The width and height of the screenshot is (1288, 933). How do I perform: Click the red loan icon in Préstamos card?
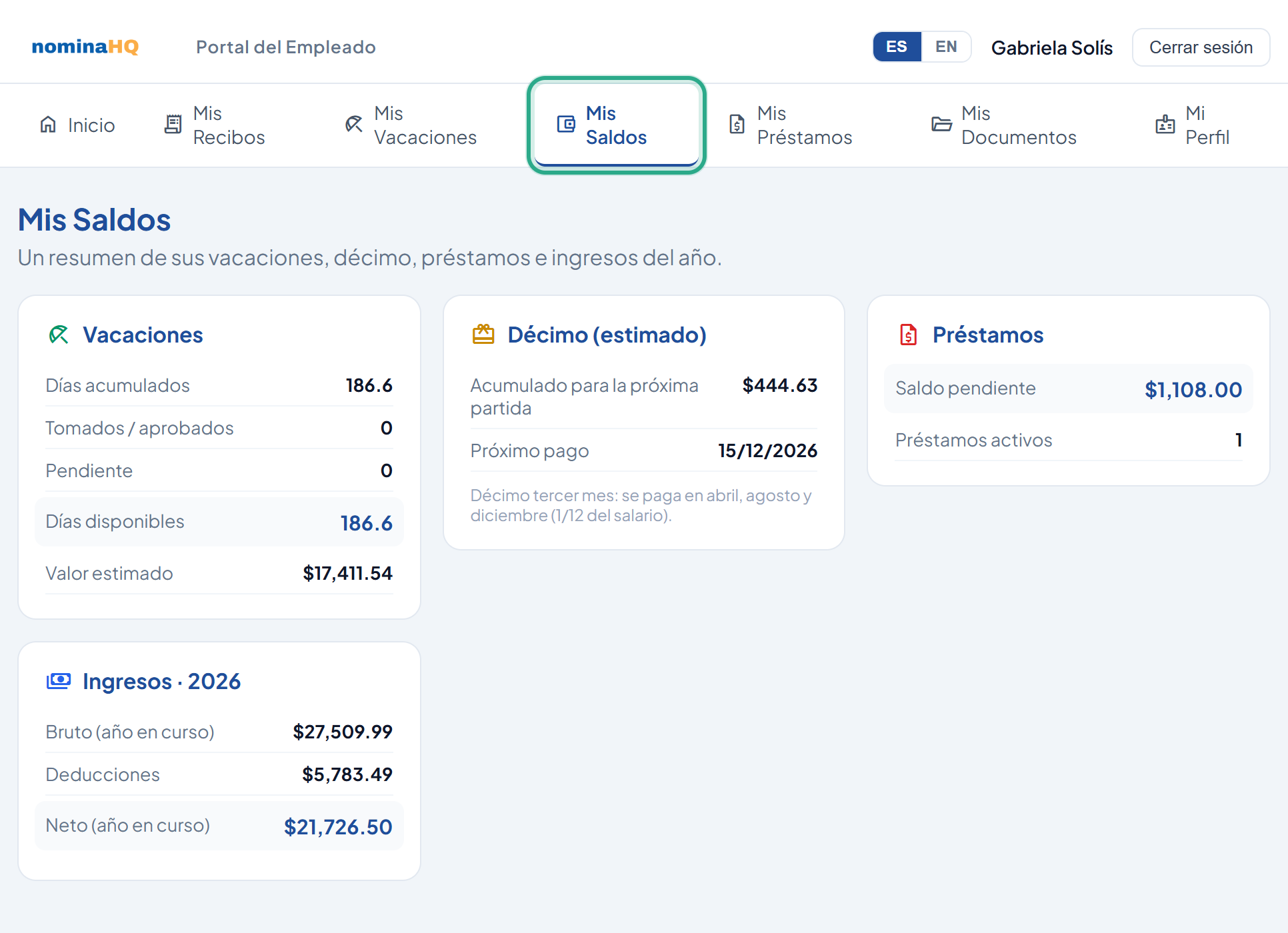[909, 335]
